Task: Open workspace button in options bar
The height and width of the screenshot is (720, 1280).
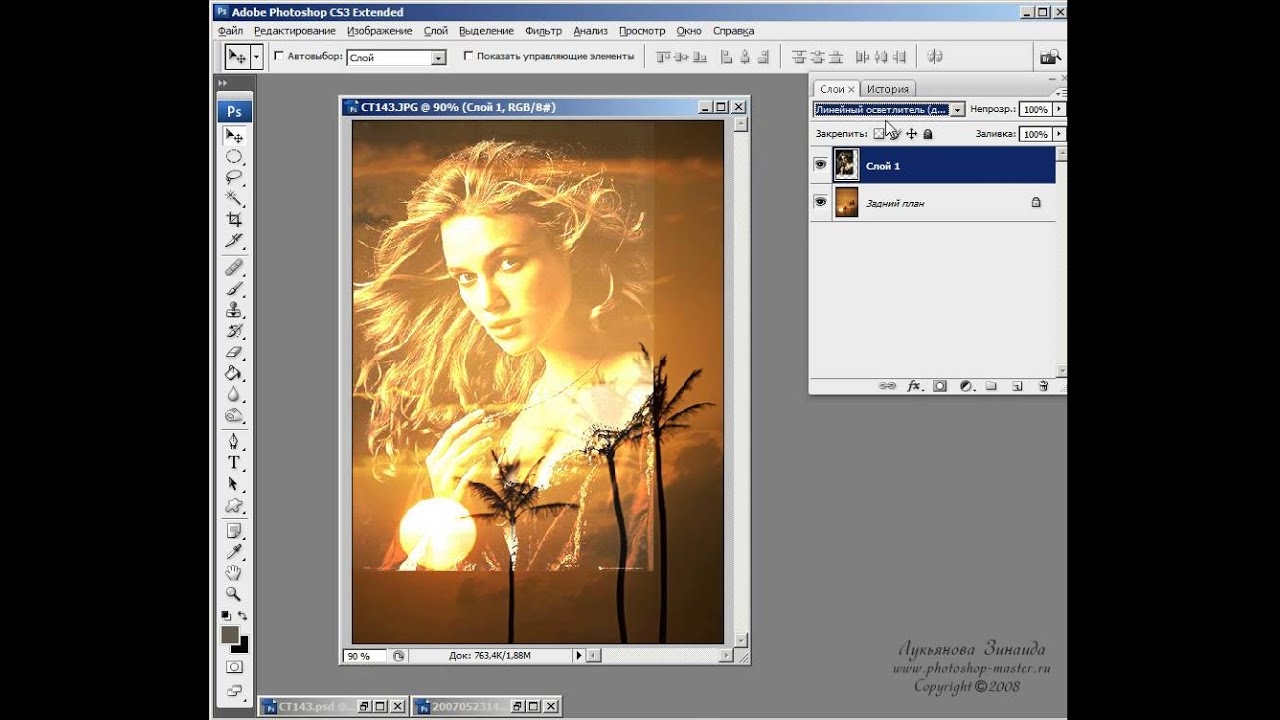Action: [1049, 57]
